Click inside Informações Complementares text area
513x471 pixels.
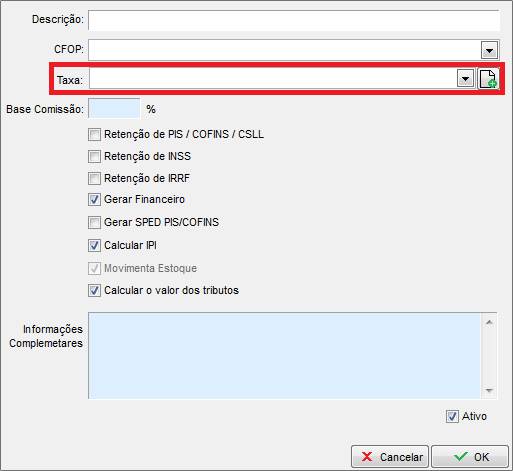point(284,356)
